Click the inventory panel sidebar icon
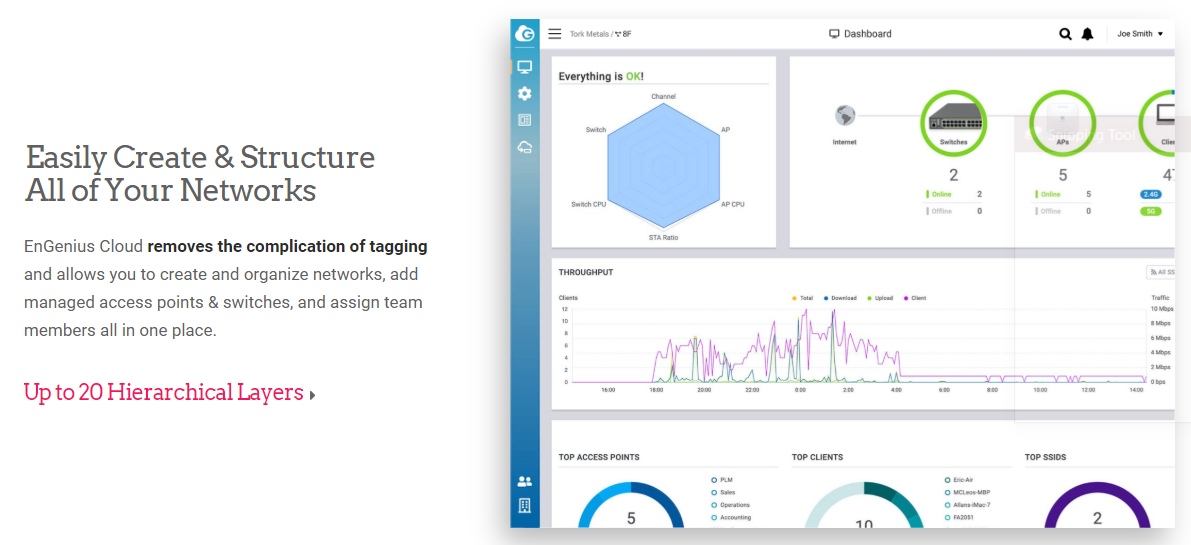Image resolution: width=1191 pixels, height=545 pixels. pos(524,120)
